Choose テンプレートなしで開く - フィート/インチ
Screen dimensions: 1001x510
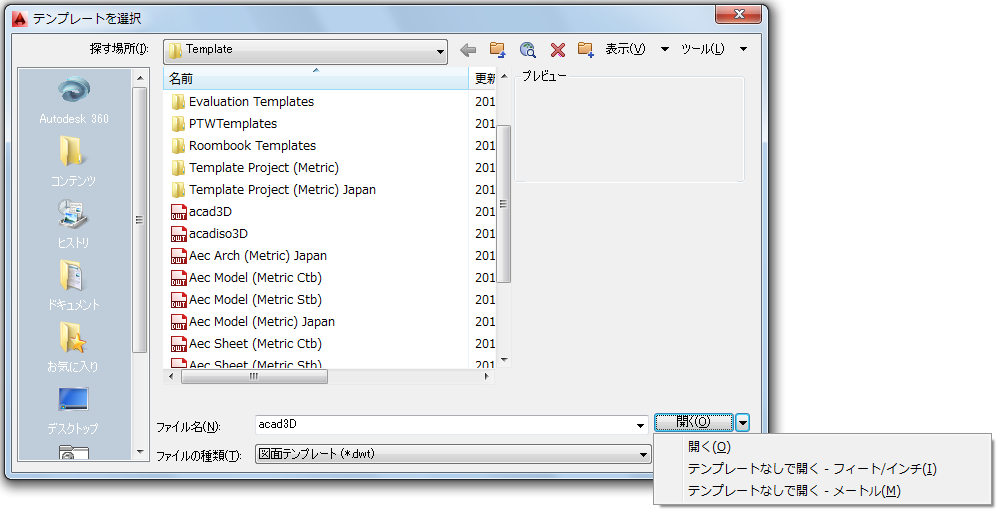tap(812, 469)
